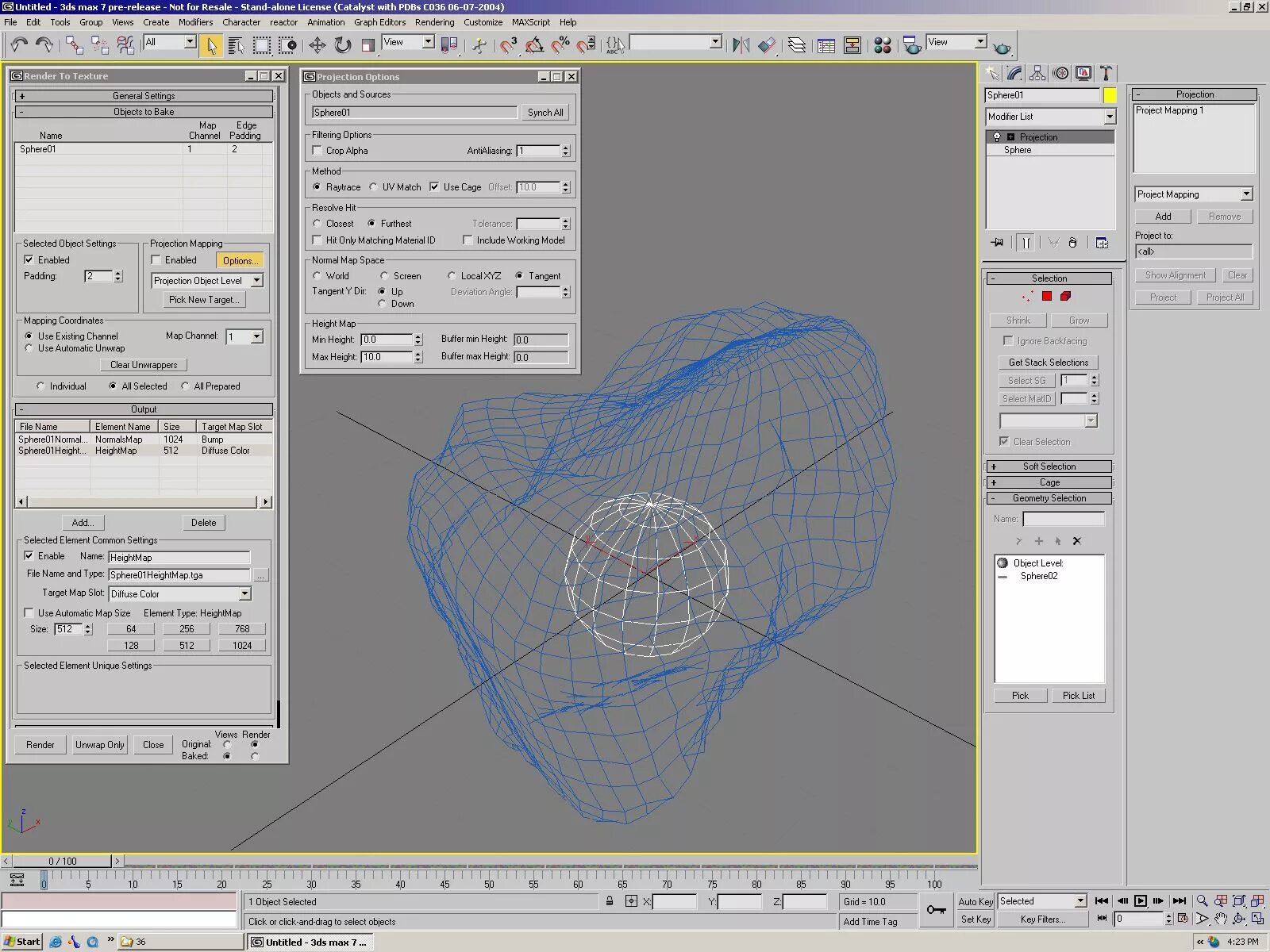Open the Target Map Slot dropdown
The height and width of the screenshot is (952, 1270).
click(x=245, y=593)
